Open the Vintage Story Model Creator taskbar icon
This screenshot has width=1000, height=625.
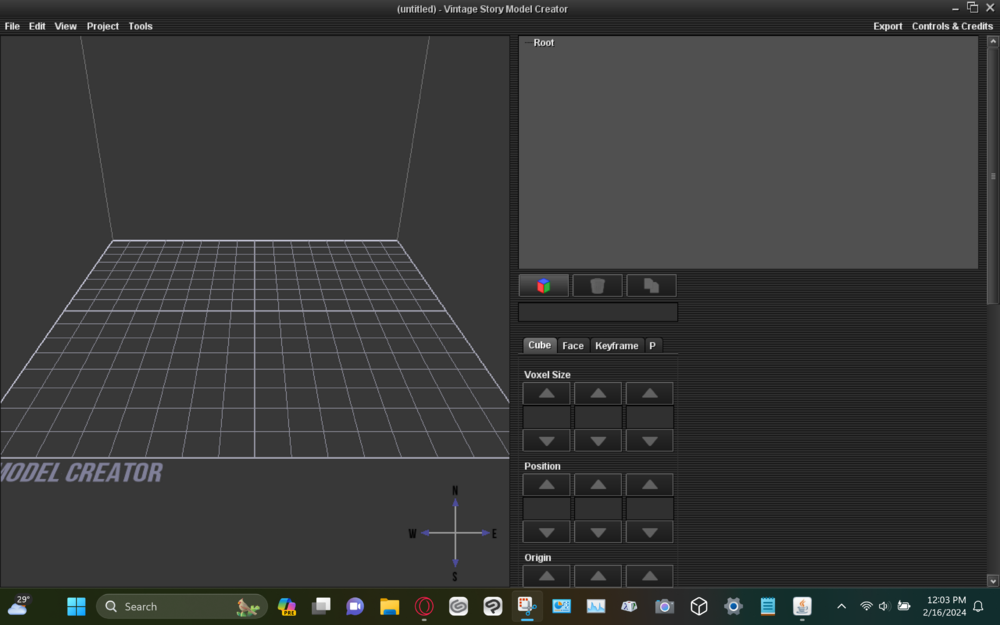click(x=527, y=606)
